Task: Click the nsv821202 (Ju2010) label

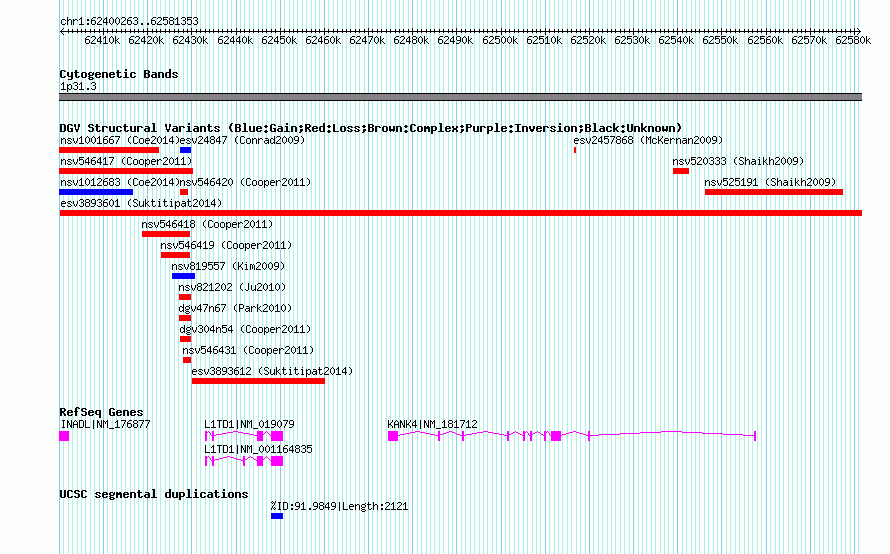Action: click(x=232, y=287)
